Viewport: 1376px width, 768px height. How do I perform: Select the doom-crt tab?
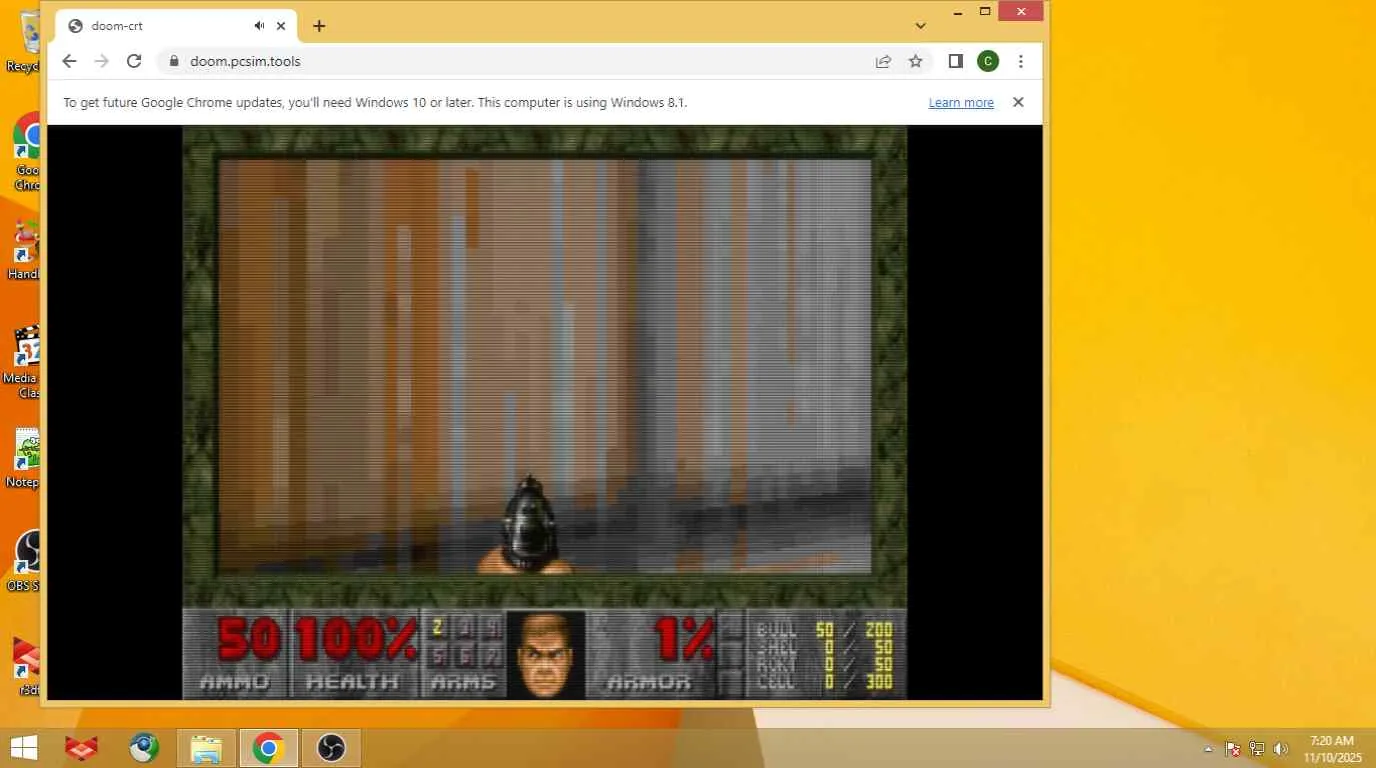(174, 26)
